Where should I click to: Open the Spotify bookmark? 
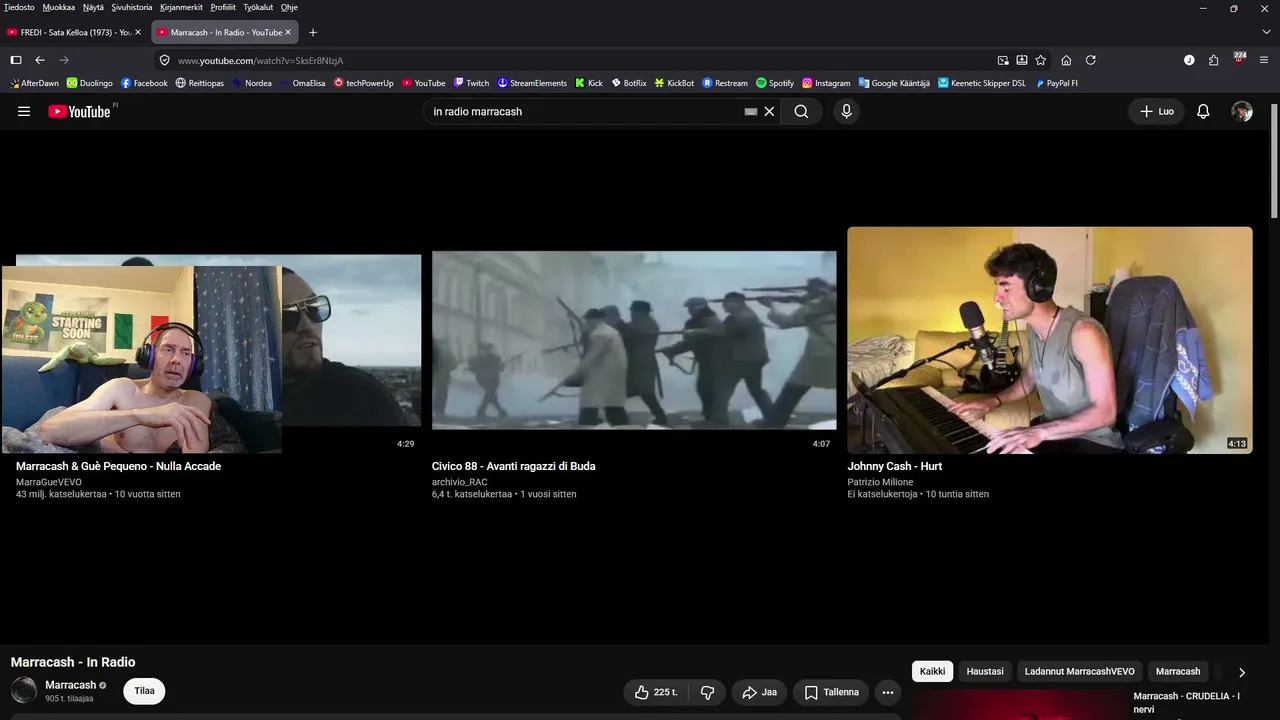(x=775, y=83)
